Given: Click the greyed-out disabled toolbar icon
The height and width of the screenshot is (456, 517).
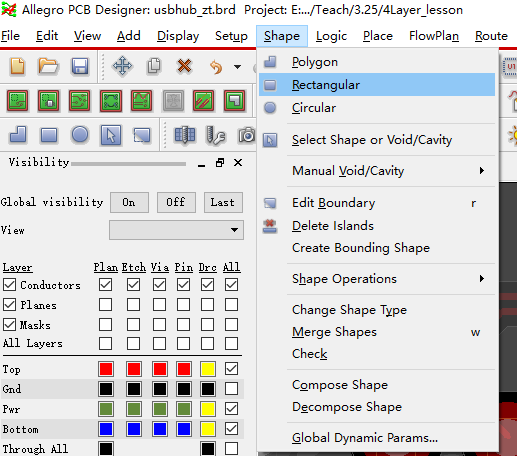Looking at the screenshot, I should click(x=173, y=100).
